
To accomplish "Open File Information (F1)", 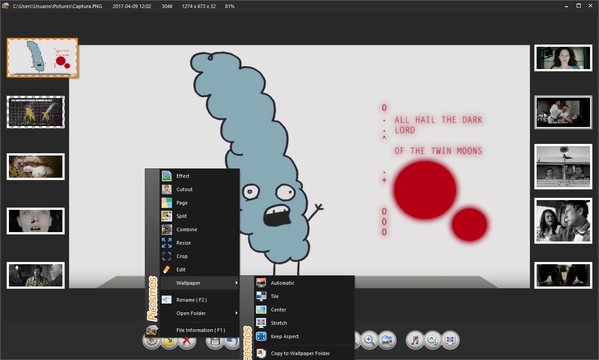I will point(199,330).
